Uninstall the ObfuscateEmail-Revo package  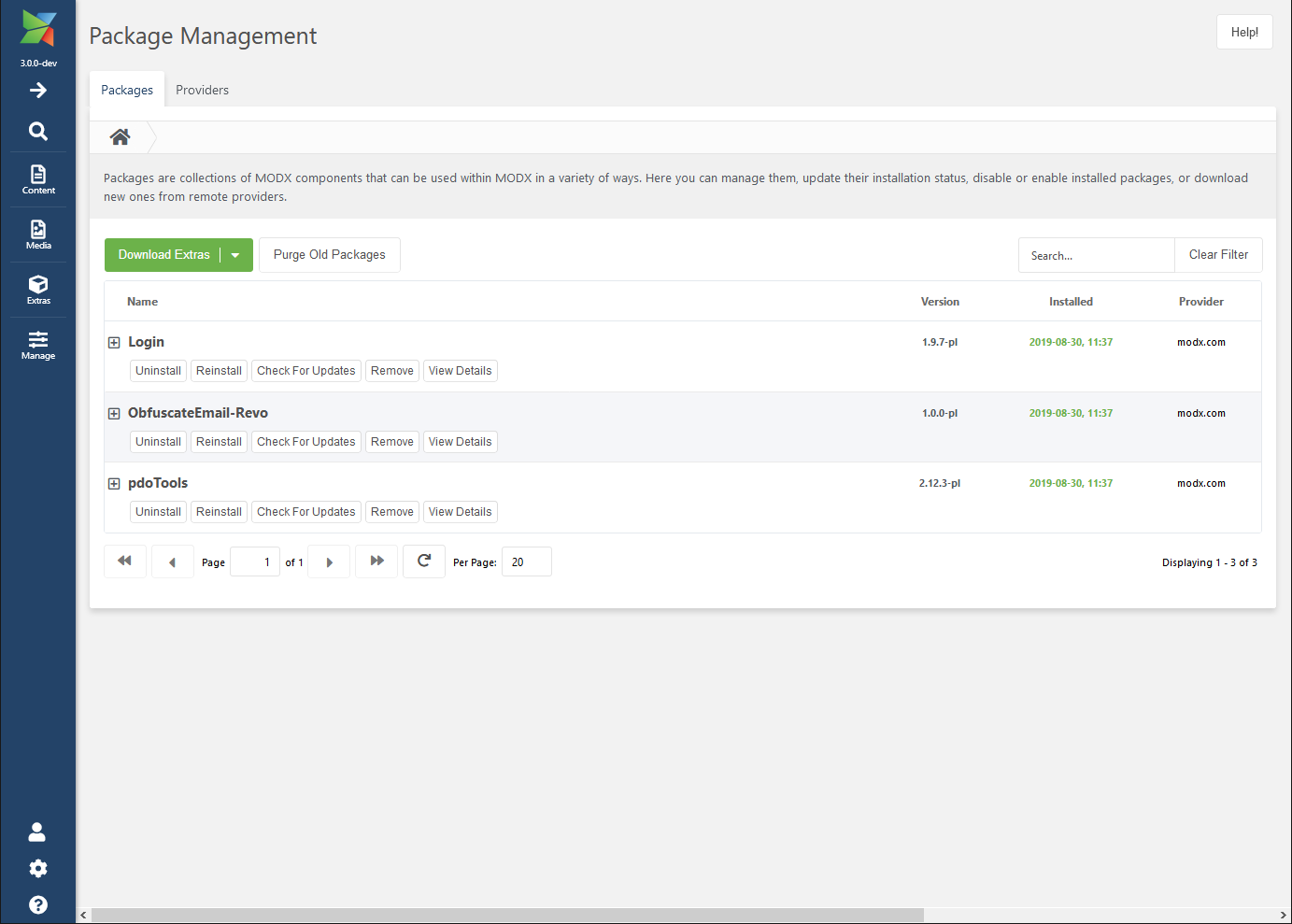pyautogui.click(x=158, y=442)
